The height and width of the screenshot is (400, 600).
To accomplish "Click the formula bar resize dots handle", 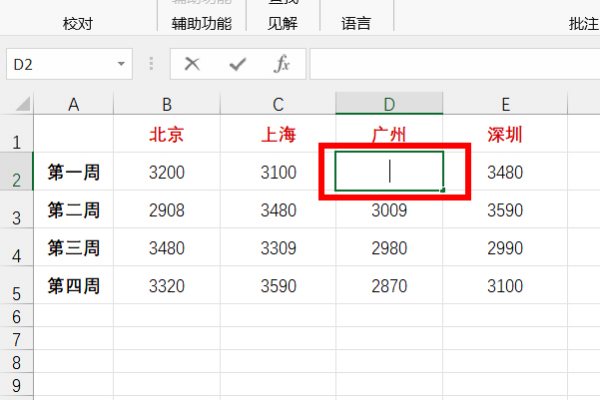I will (x=151, y=64).
